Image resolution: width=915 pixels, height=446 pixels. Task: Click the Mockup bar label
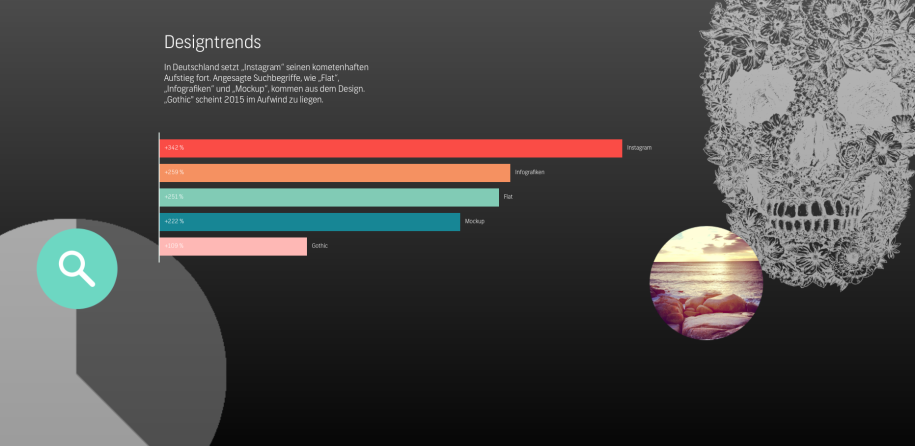[x=474, y=222]
